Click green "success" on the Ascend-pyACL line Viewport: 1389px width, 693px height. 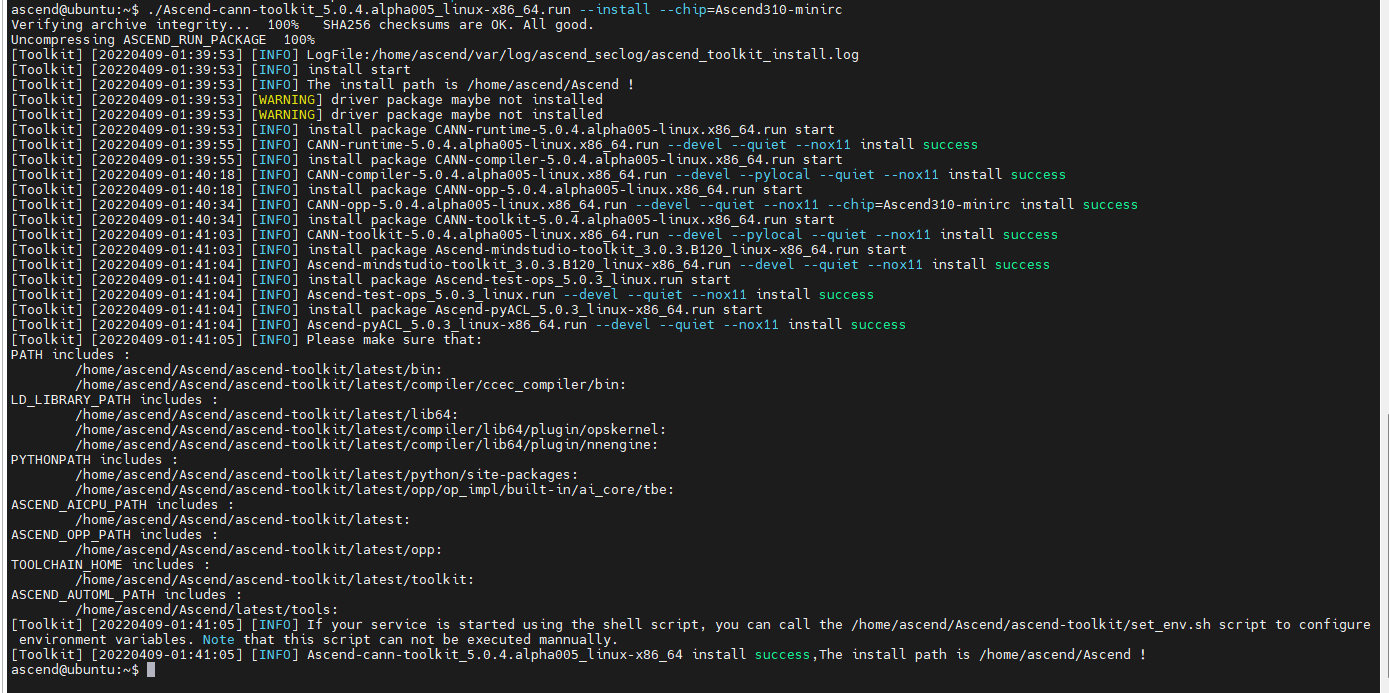coord(878,324)
